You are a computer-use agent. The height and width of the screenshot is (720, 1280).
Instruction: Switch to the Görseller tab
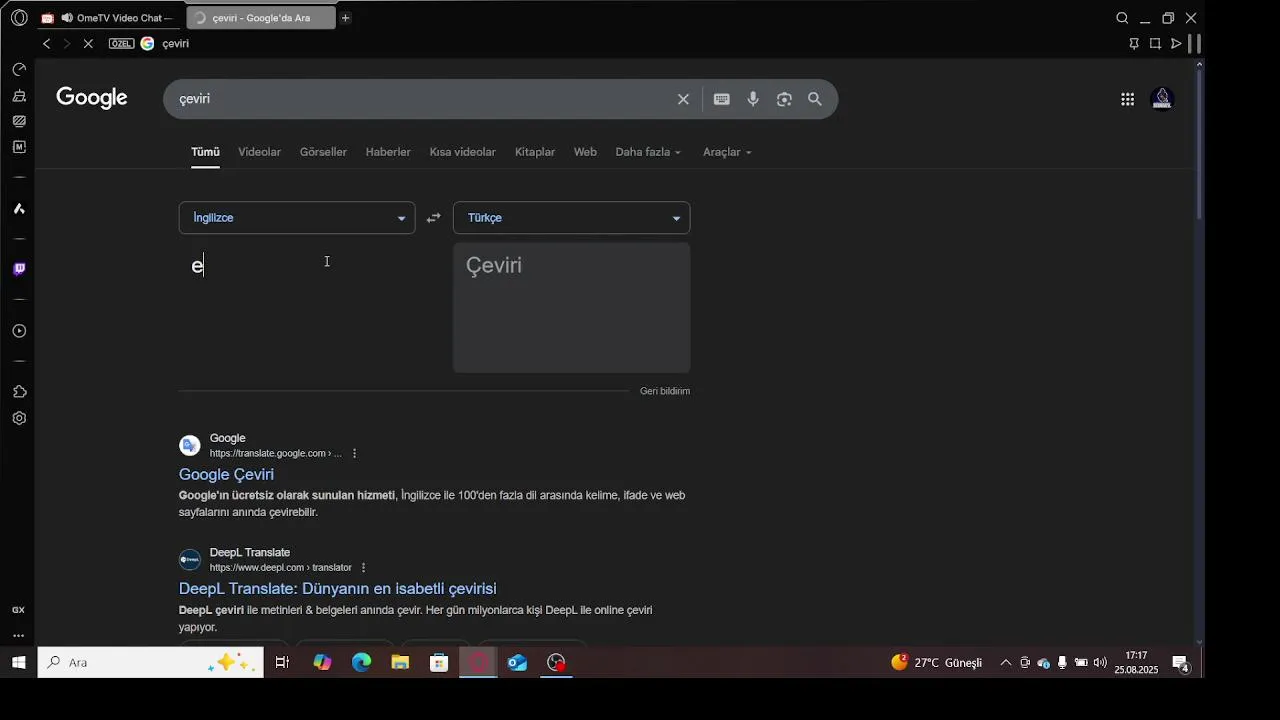pyautogui.click(x=323, y=152)
